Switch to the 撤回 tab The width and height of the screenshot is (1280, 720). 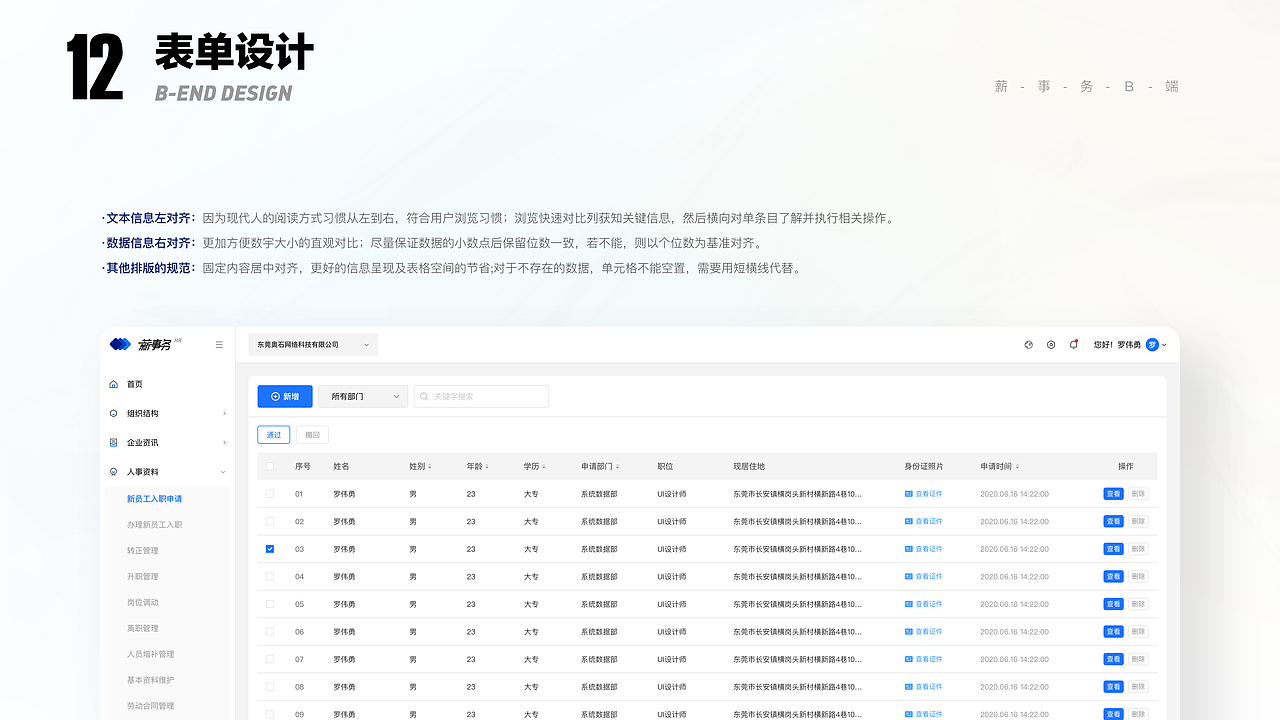[312, 435]
